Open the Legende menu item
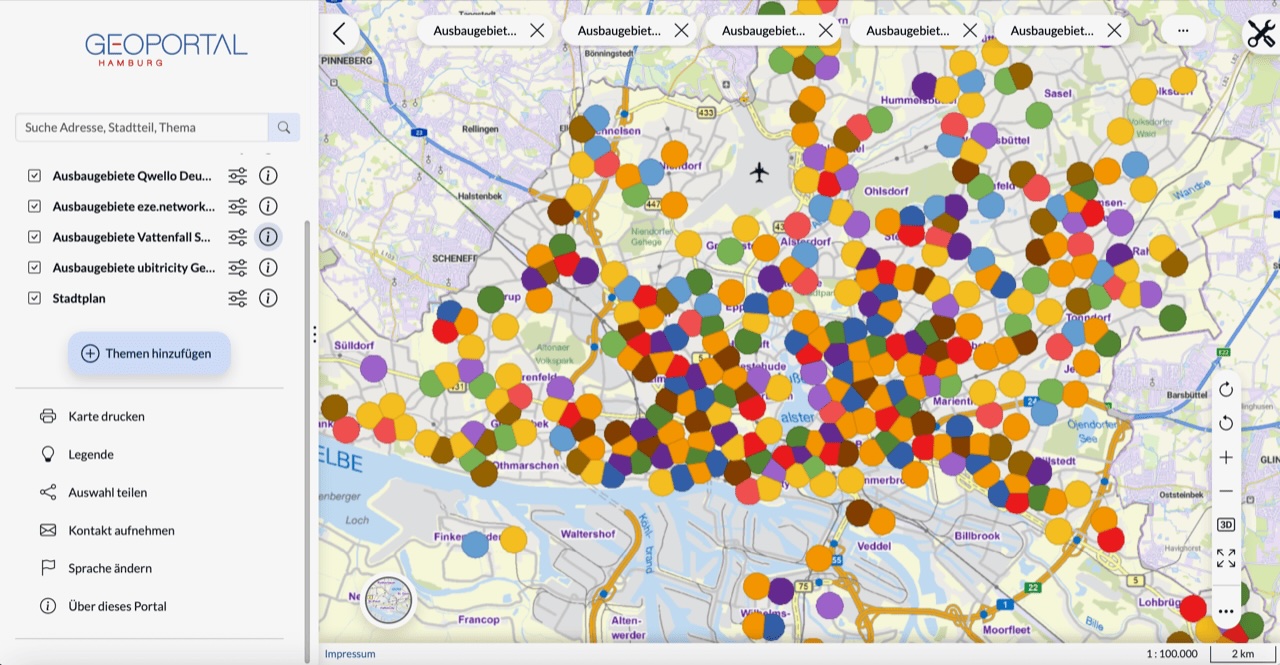 pos(90,454)
